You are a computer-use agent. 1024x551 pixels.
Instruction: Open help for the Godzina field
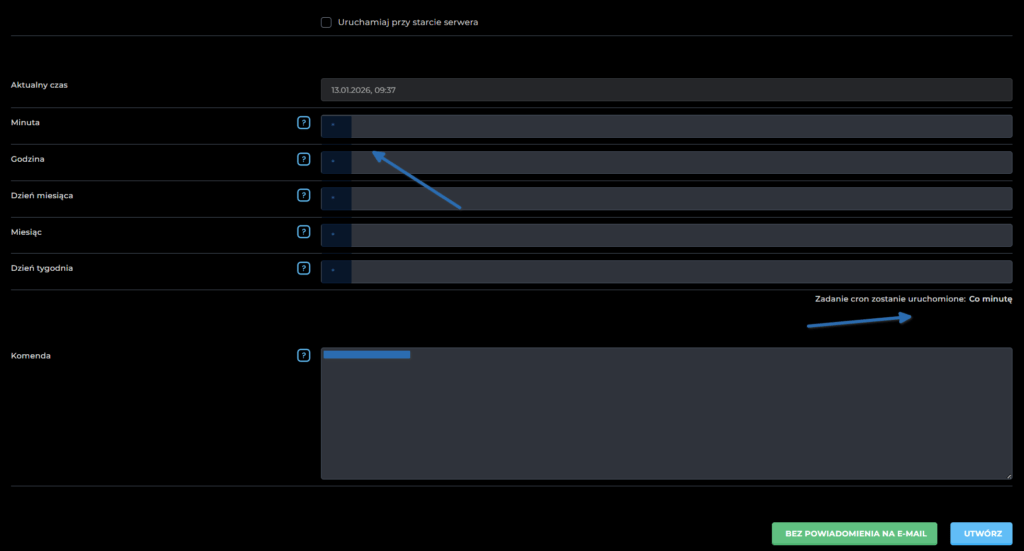(303, 159)
